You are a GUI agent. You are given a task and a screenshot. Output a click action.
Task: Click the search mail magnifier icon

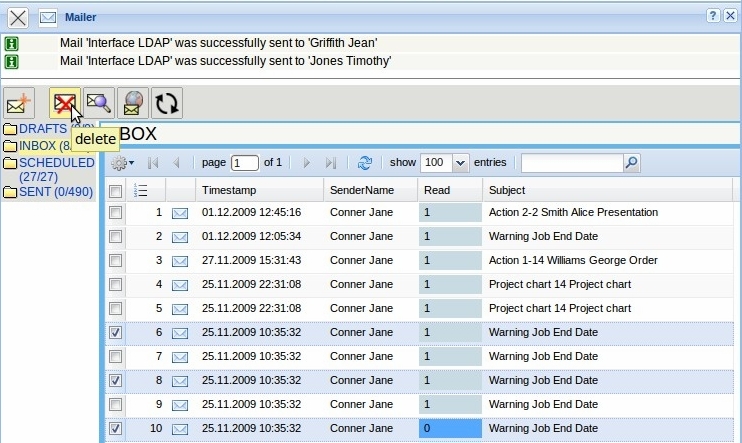pos(98,103)
